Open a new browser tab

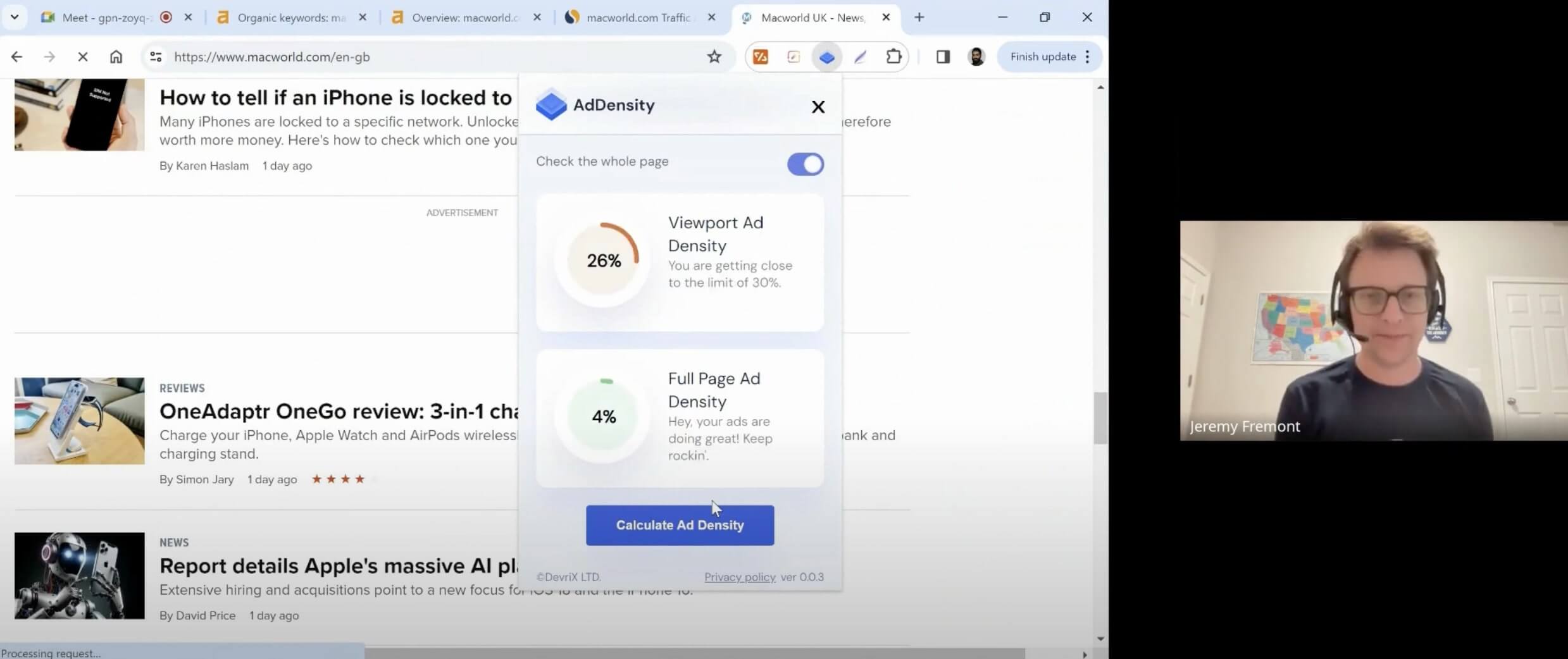(x=919, y=18)
